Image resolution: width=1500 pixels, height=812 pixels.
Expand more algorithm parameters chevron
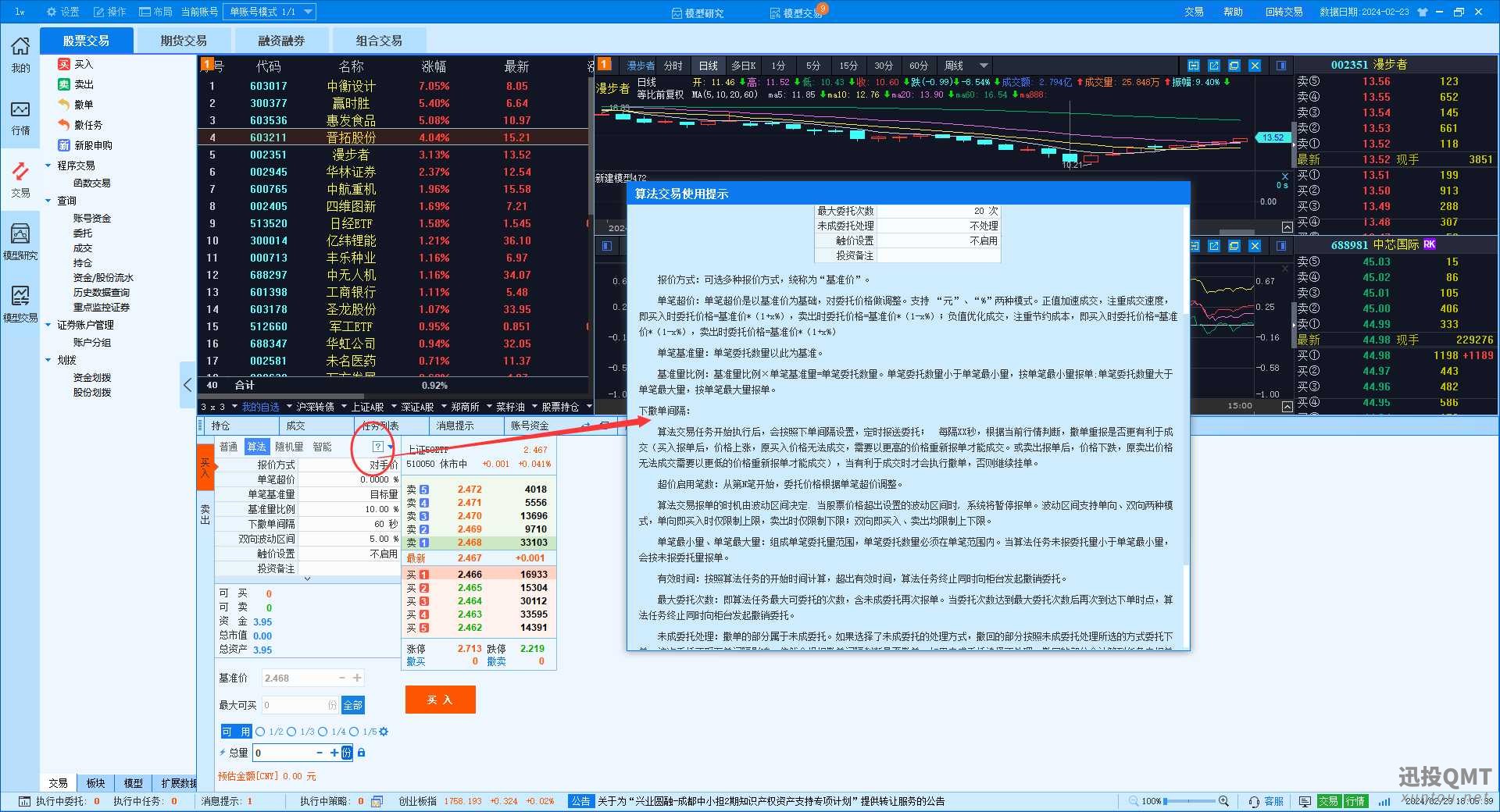click(307, 579)
